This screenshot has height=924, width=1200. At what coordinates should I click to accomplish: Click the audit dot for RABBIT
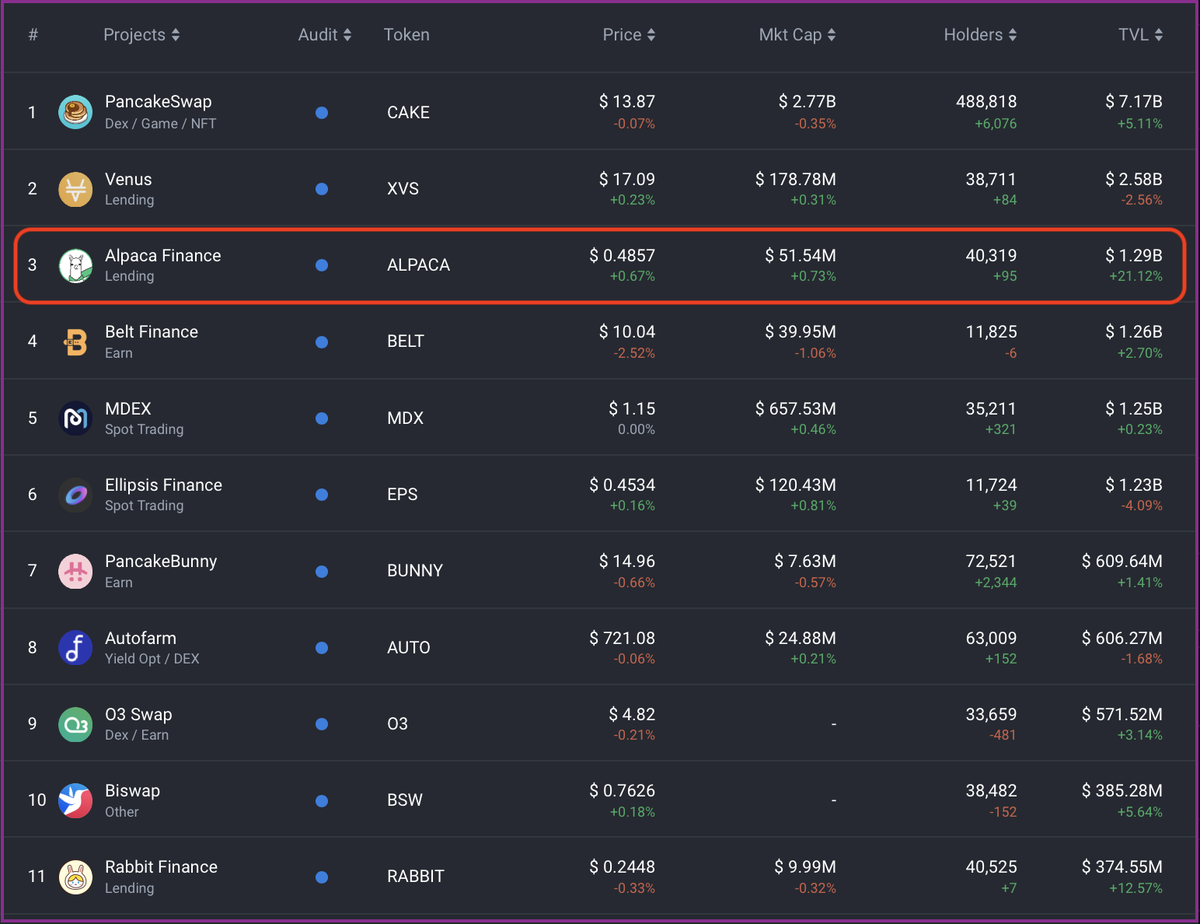[322, 877]
